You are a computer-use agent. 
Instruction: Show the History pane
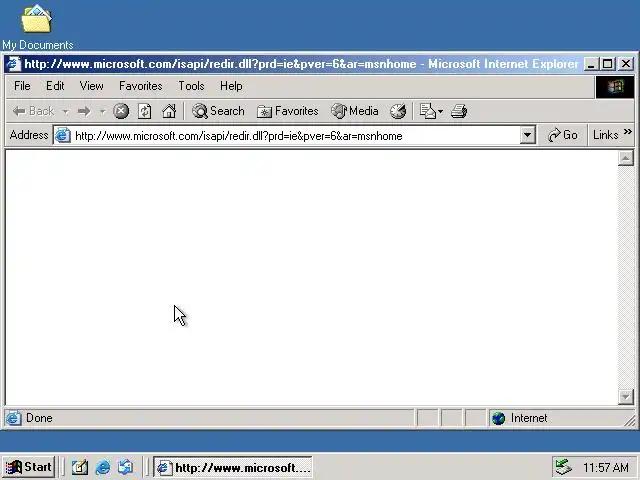point(398,111)
